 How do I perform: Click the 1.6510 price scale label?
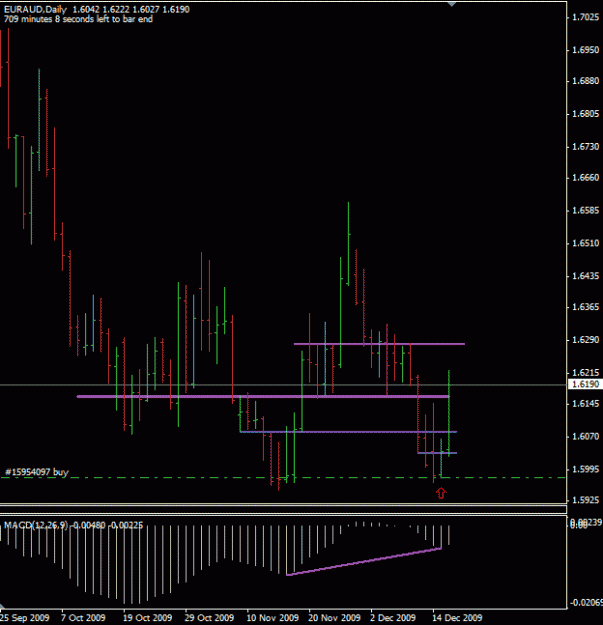point(585,243)
